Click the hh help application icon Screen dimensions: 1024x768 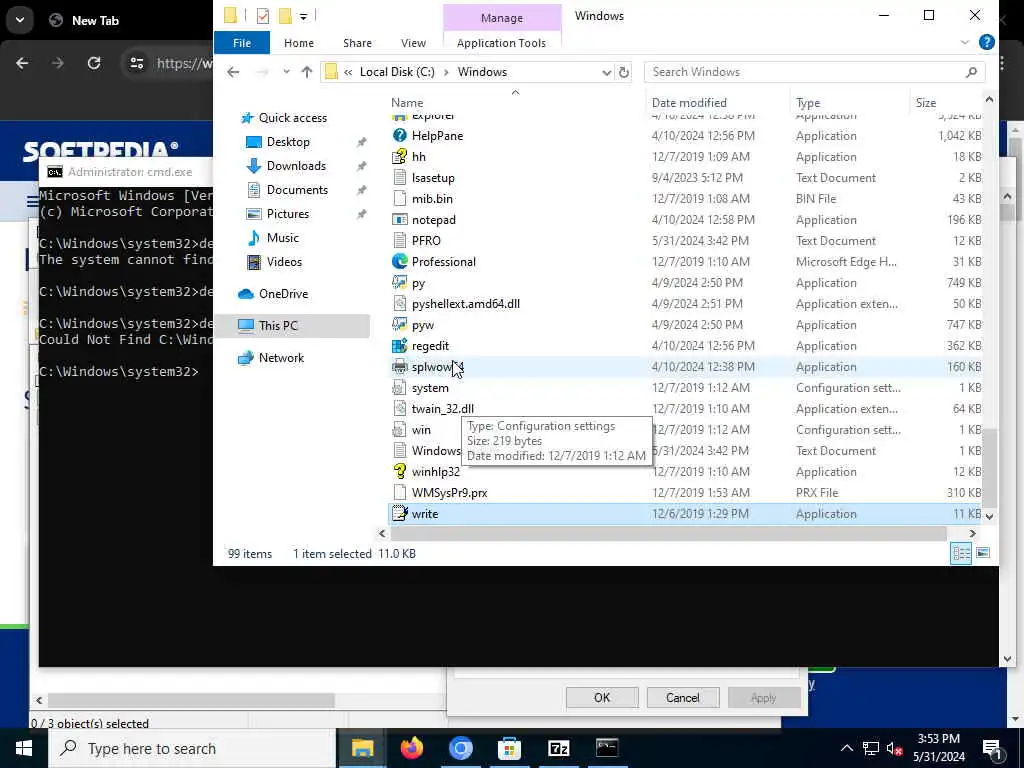click(x=400, y=157)
